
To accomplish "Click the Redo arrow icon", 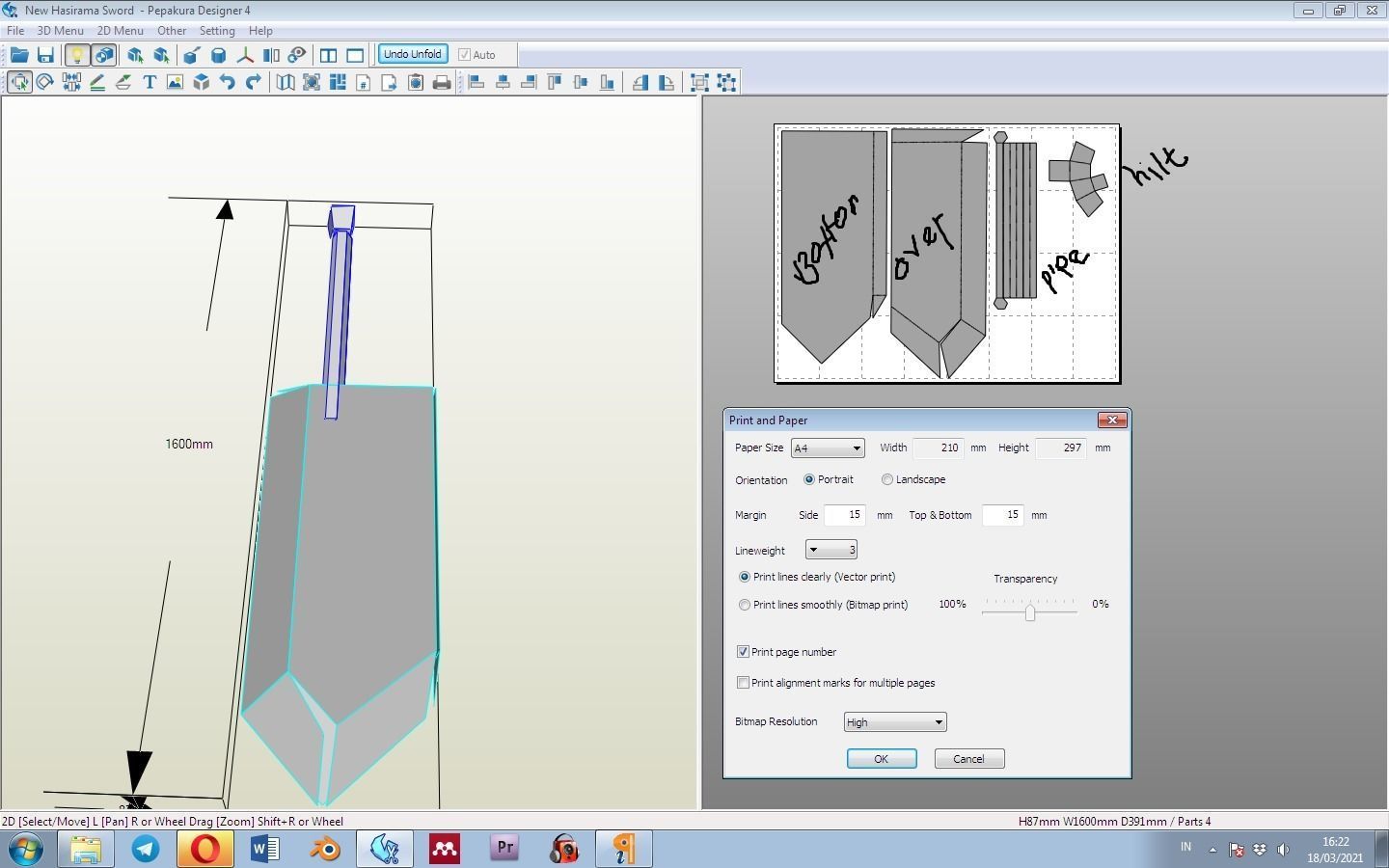I will click(253, 82).
